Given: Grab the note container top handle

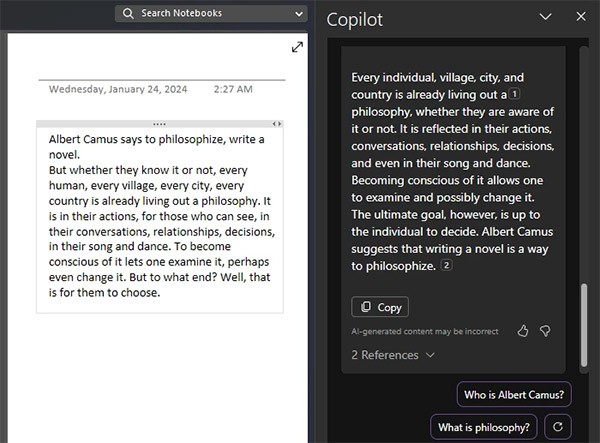Looking at the screenshot, I should [x=159, y=123].
